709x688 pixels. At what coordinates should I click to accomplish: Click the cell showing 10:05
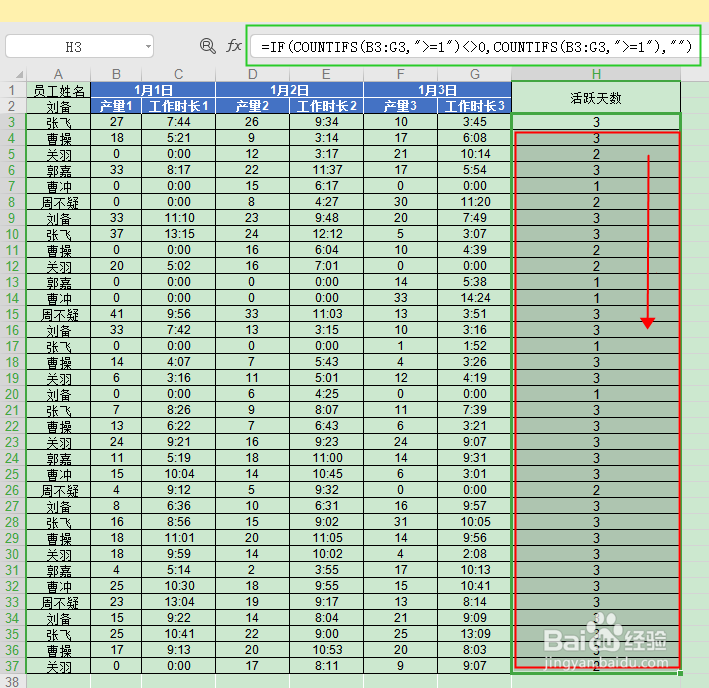pyautogui.click(x=474, y=522)
